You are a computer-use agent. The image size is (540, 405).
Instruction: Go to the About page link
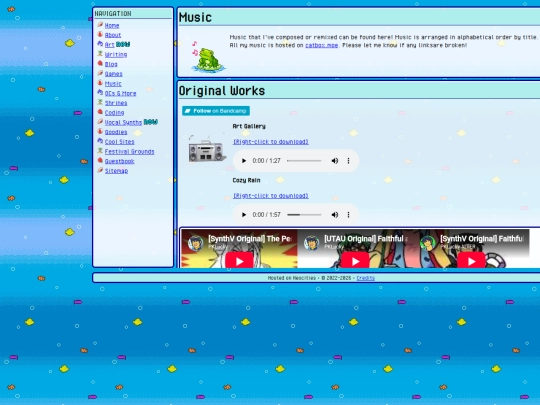pos(113,35)
